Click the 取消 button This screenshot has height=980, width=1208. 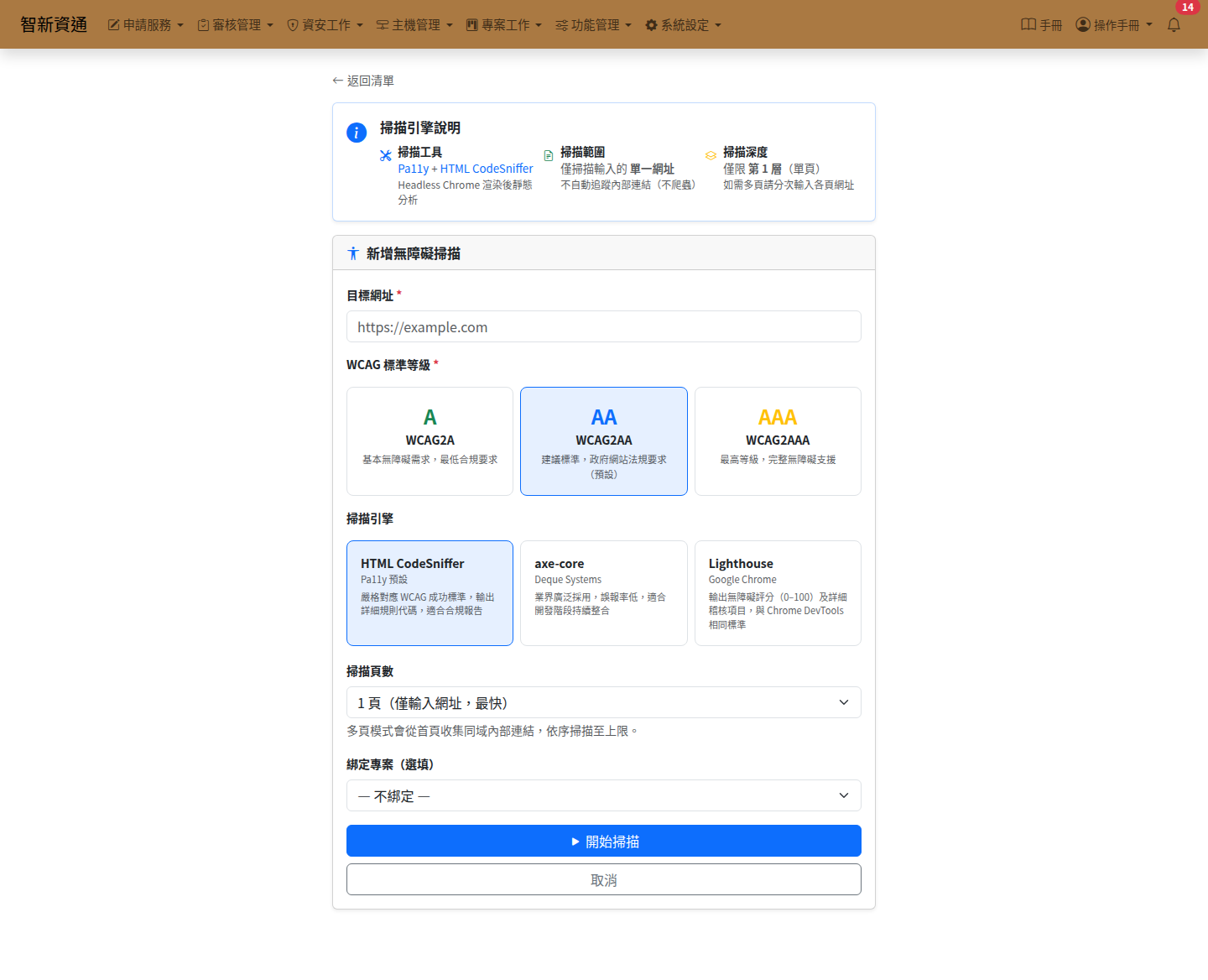click(x=604, y=879)
